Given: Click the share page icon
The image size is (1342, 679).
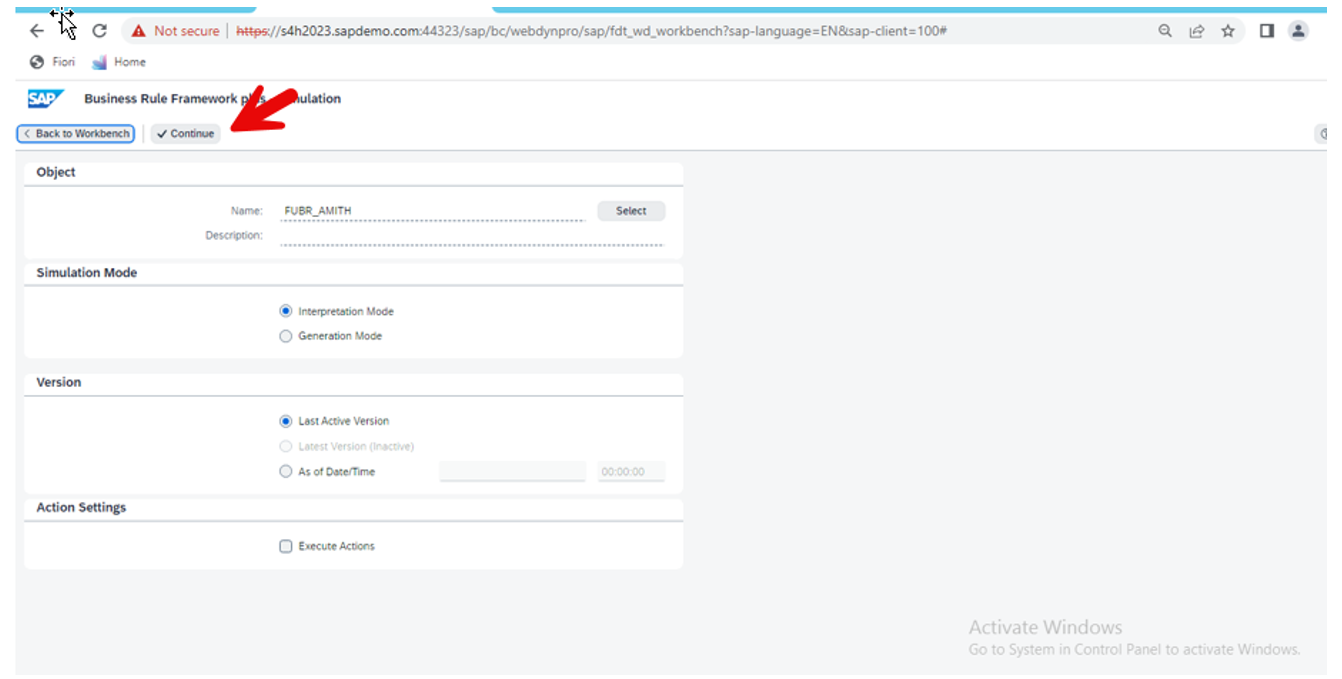Looking at the screenshot, I should point(1196,31).
